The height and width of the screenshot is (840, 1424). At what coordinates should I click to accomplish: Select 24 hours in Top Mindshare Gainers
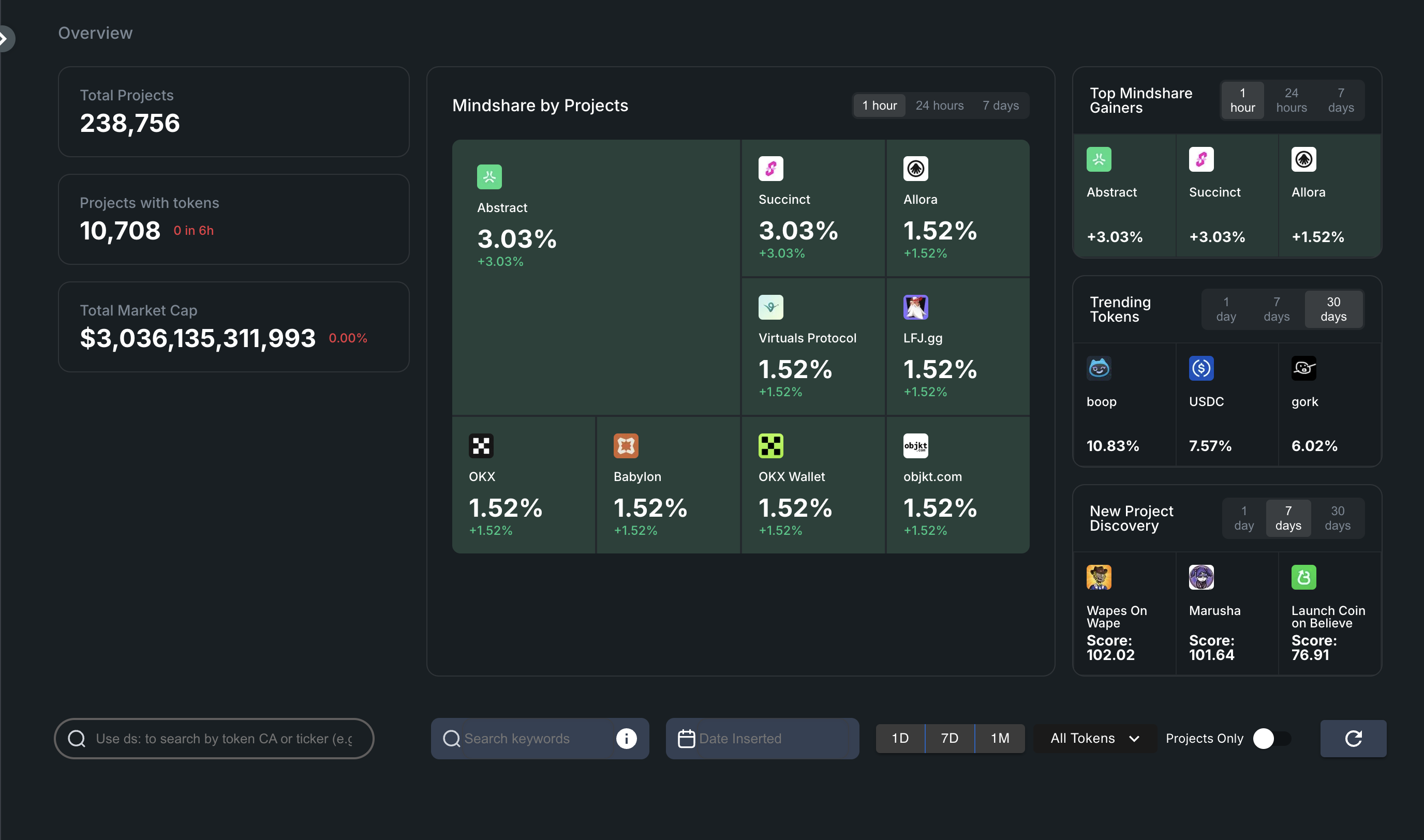pyautogui.click(x=1291, y=100)
